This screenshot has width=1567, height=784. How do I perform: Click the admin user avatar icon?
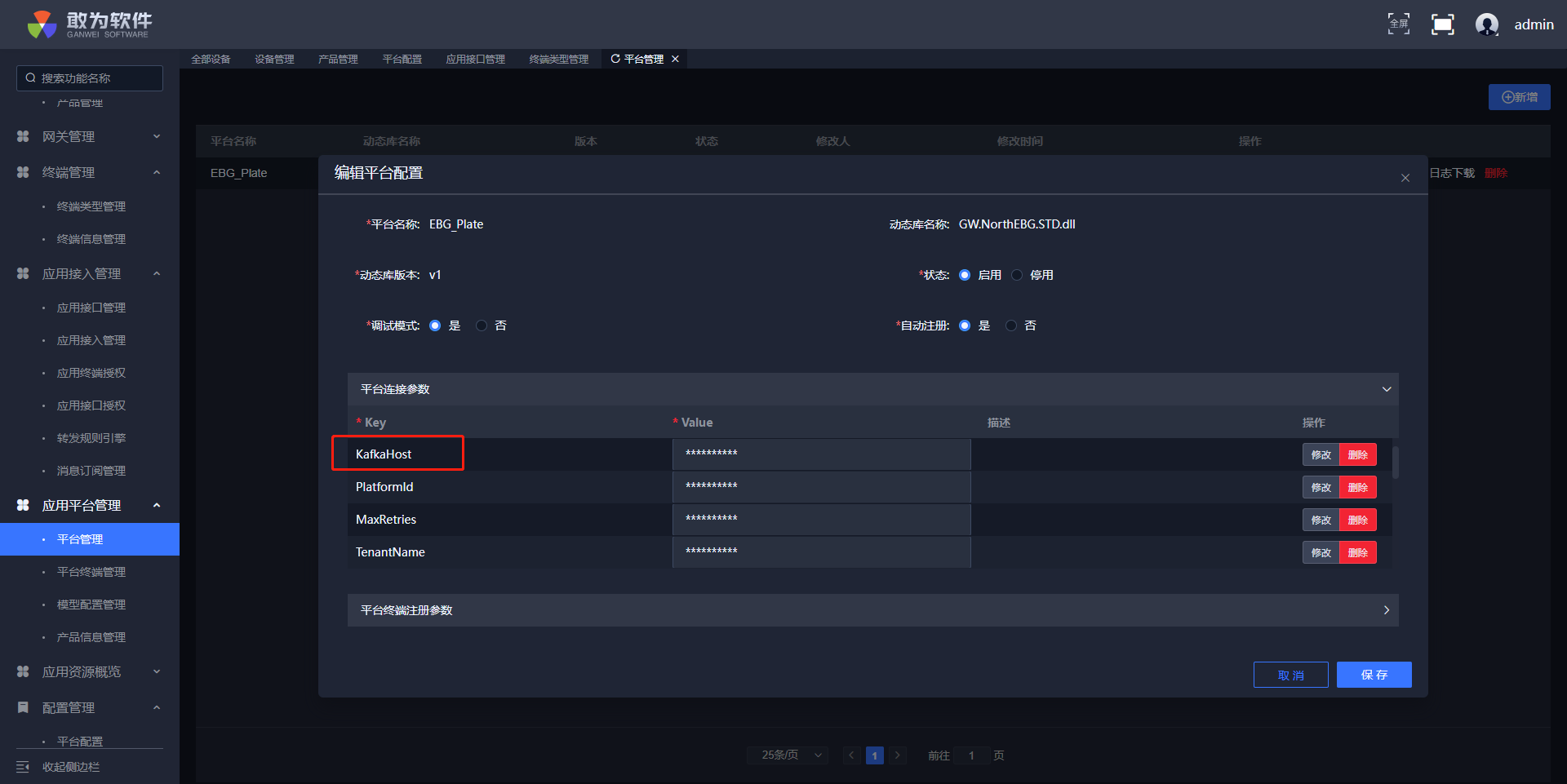pos(1486,24)
